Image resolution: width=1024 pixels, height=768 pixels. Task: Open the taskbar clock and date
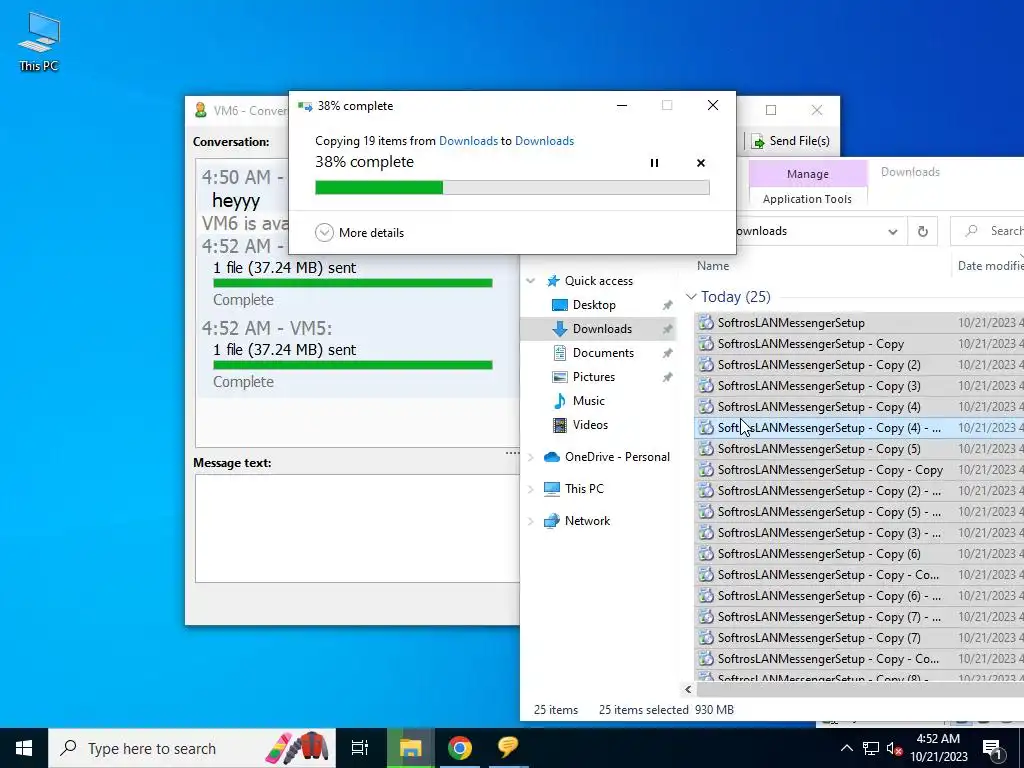click(938, 748)
